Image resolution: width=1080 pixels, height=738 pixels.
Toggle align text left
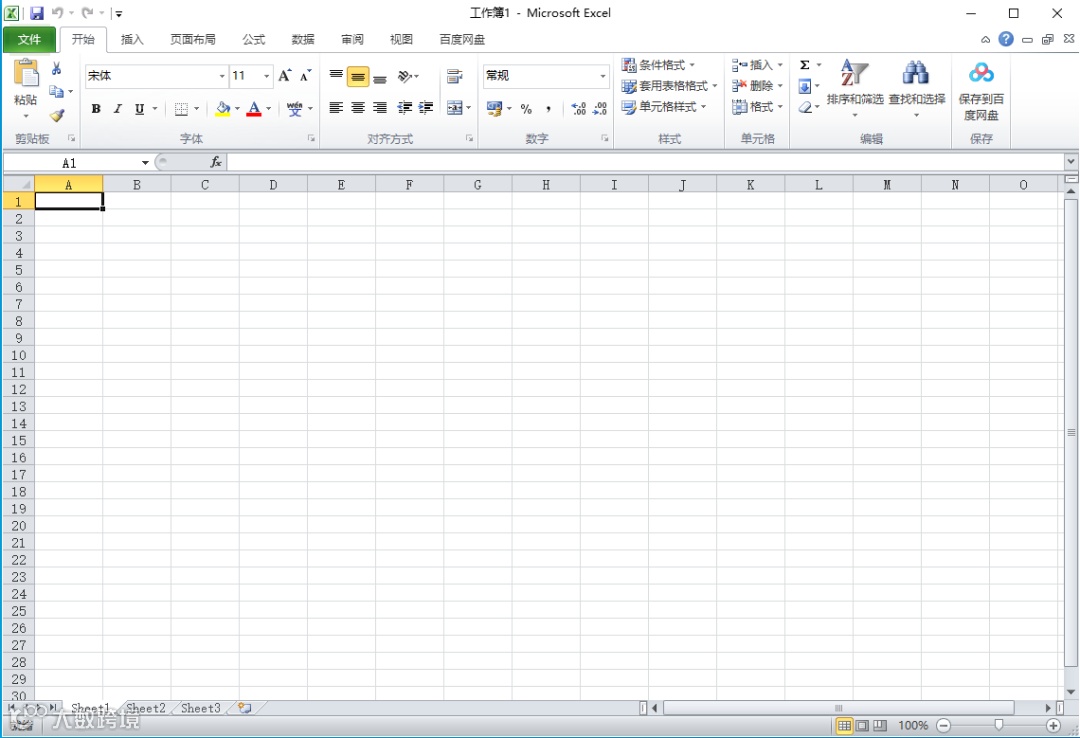[335, 107]
